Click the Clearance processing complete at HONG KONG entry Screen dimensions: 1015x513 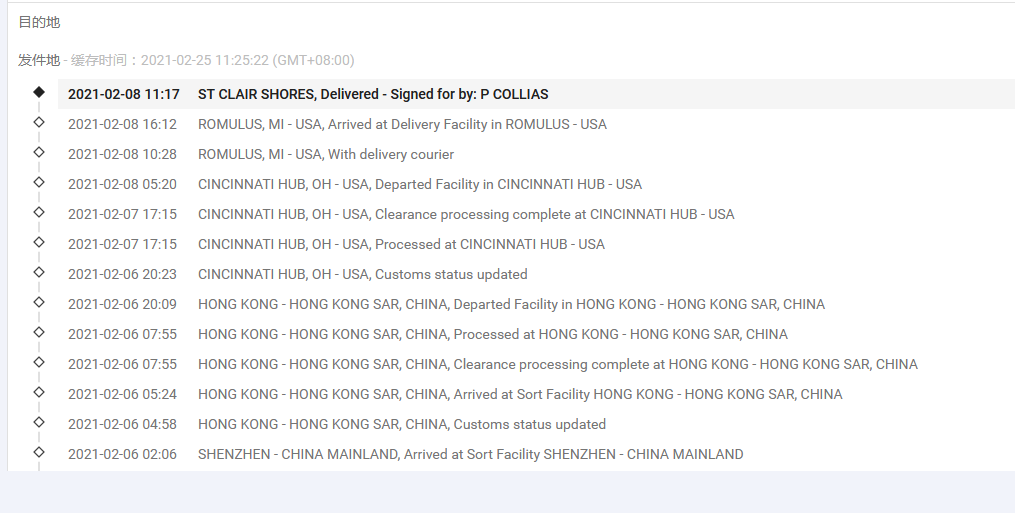tap(558, 364)
